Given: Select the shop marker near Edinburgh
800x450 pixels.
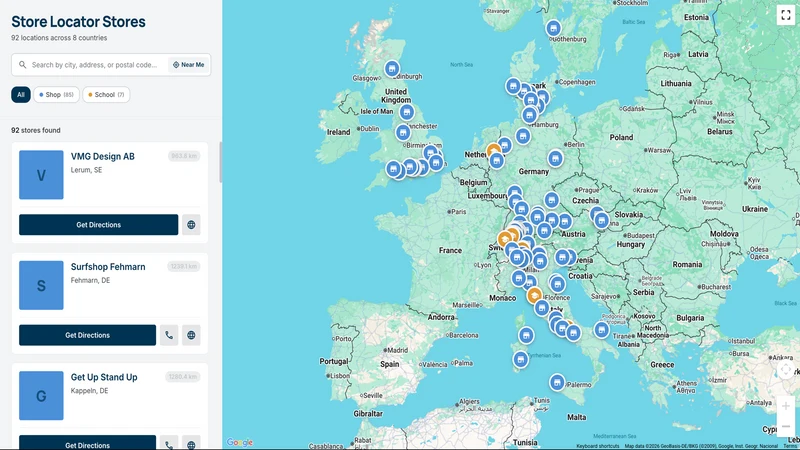Looking at the screenshot, I should coord(392,68).
